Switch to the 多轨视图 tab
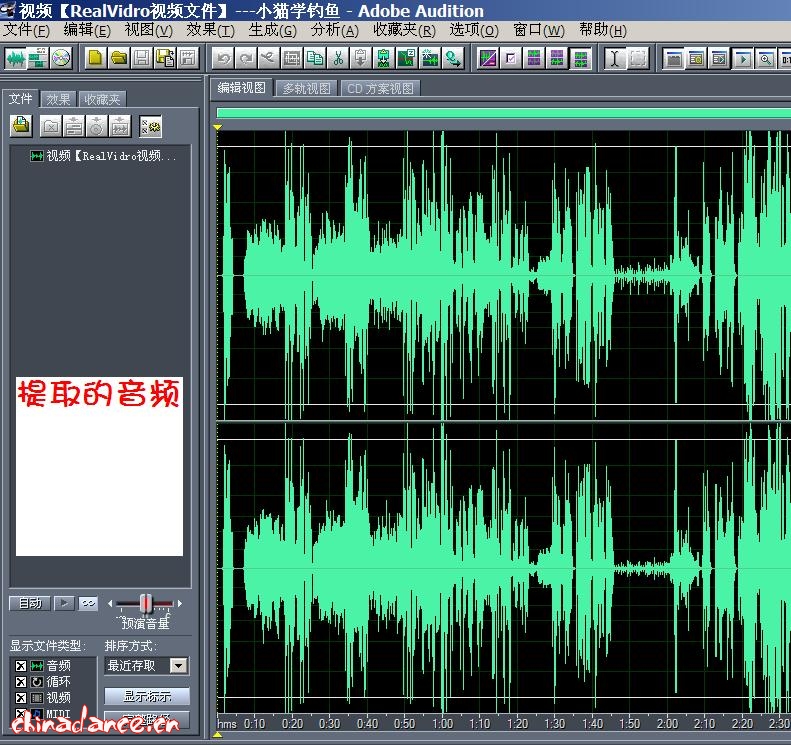 coord(306,88)
